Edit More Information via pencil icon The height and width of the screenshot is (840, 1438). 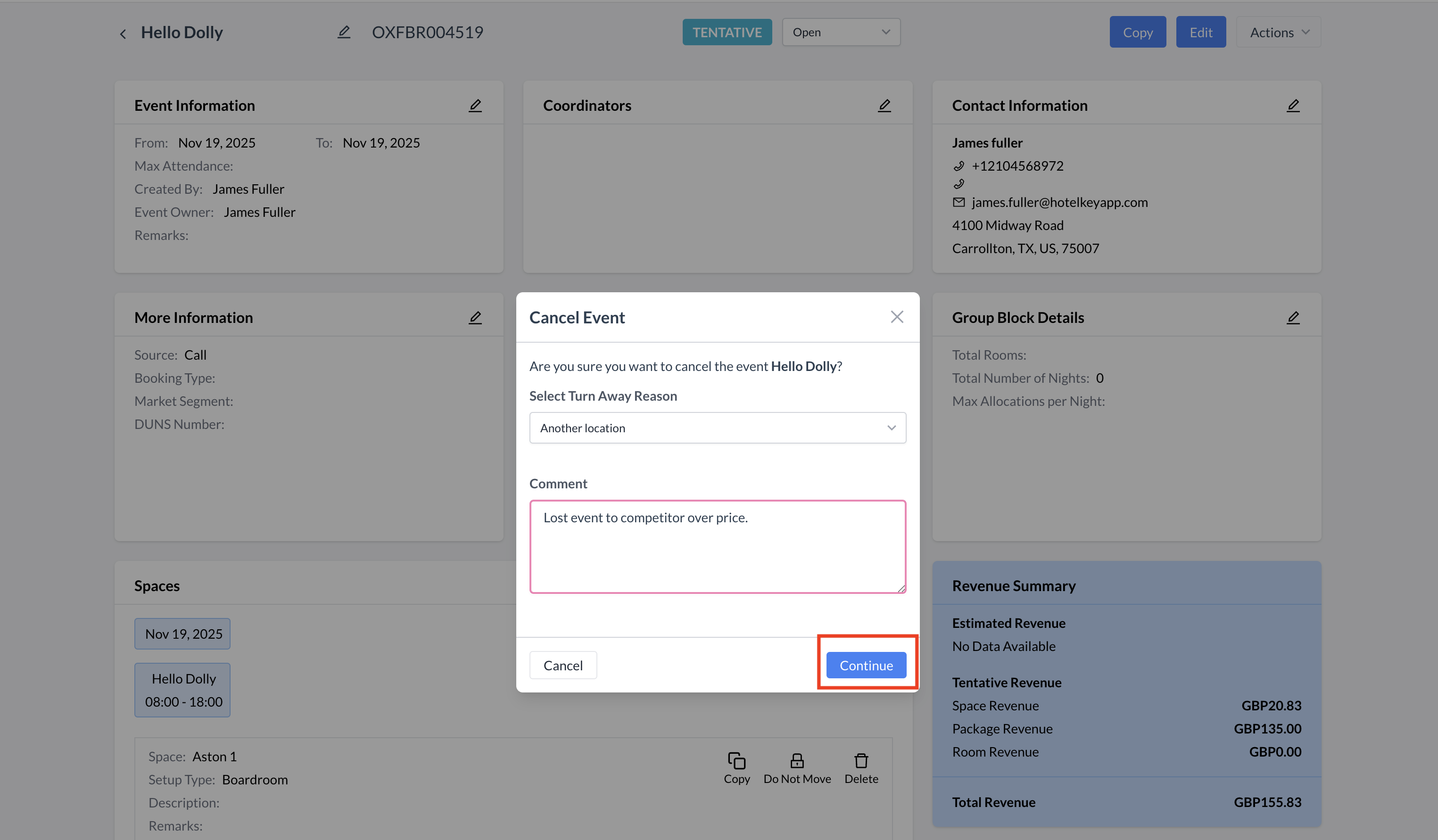click(x=475, y=318)
